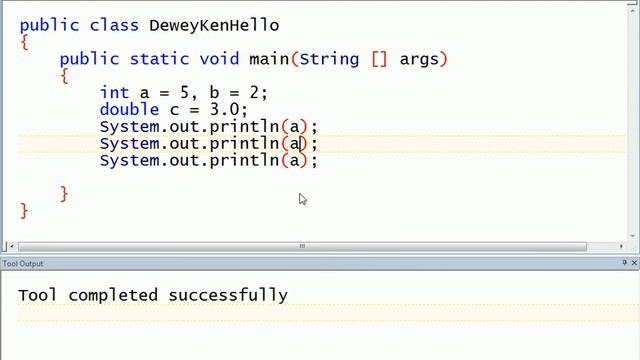Image resolution: width=640 pixels, height=360 pixels.
Task: Click the opening brace after class declaration
Action: click(x=24, y=42)
